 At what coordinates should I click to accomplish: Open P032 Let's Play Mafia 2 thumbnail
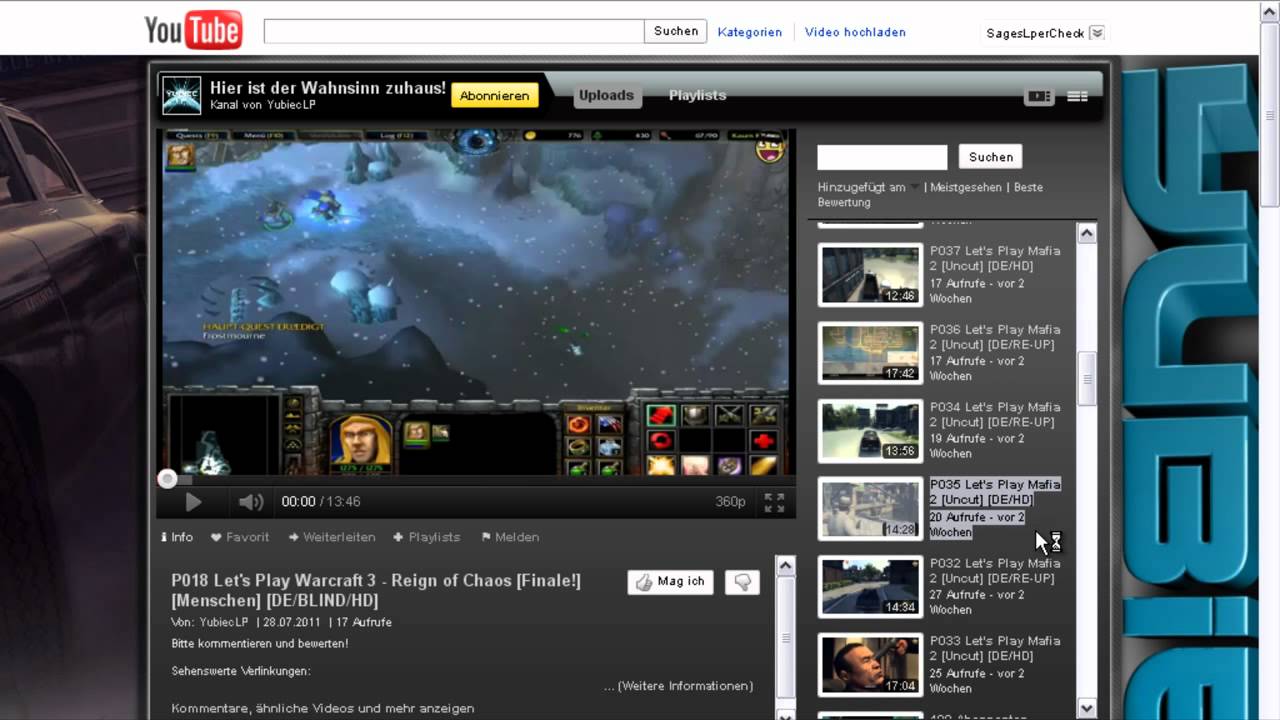[870, 586]
